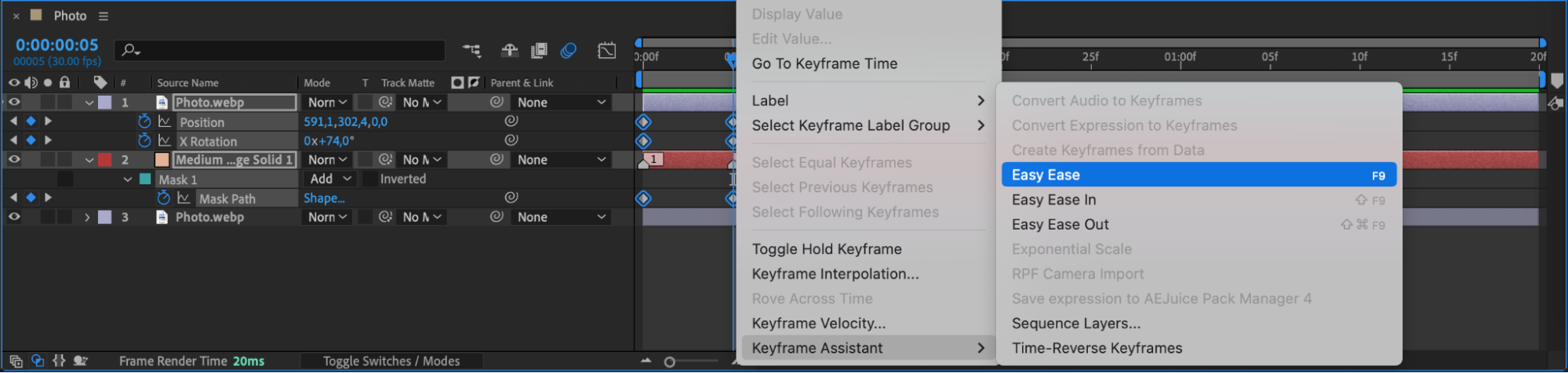The height and width of the screenshot is (373, 1568).
Task: Click Toggle Switches / Modes button
Action: tap(391, 361)
